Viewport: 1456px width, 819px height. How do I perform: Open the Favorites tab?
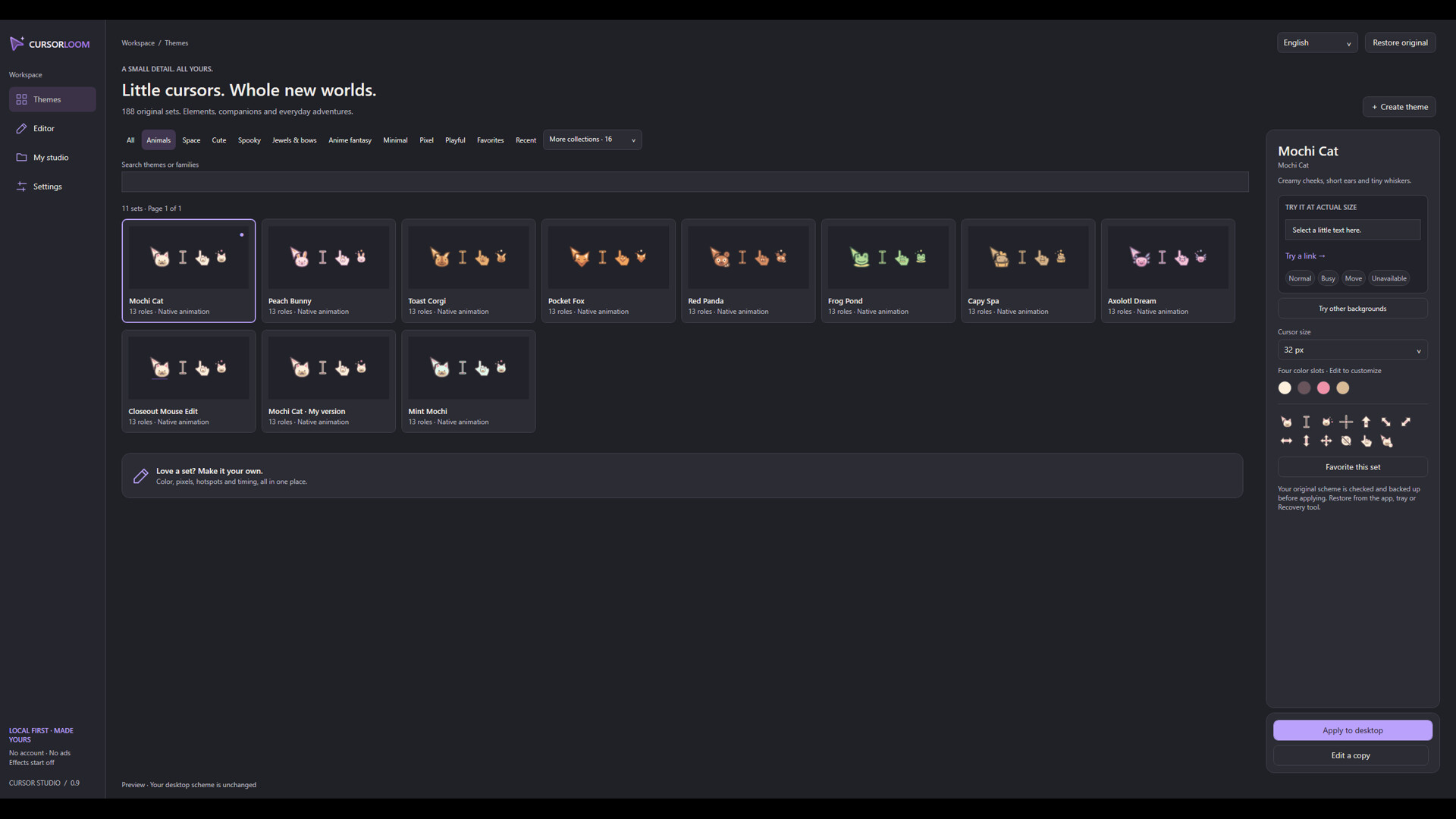point(490,140)
